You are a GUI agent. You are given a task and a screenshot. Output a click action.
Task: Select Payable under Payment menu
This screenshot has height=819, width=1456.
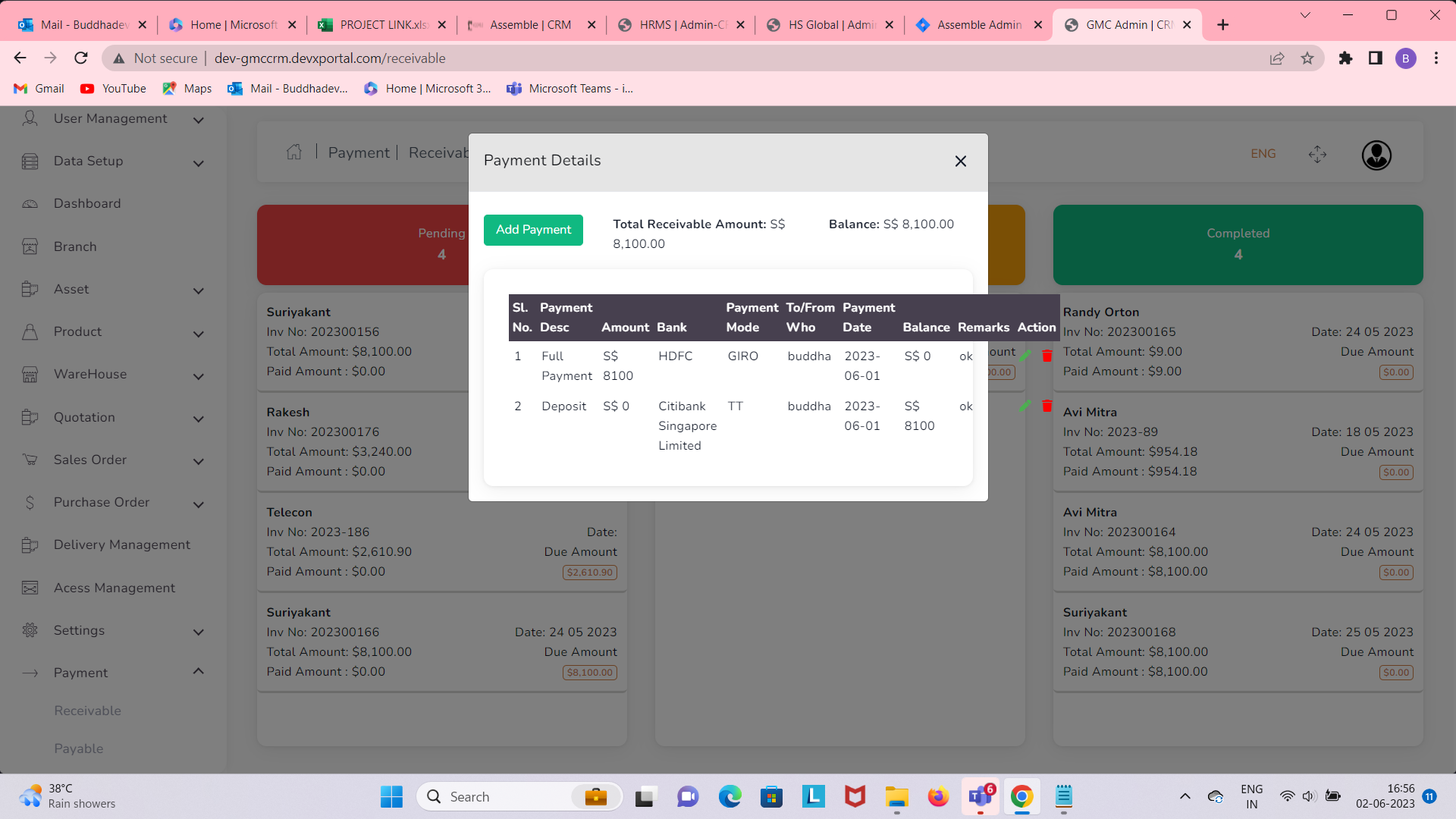tap(79, 748)
